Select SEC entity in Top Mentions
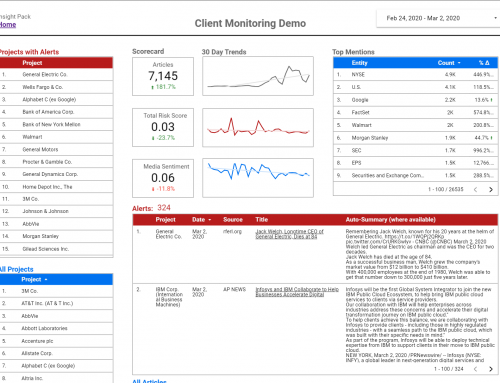 click(x=415, y=150)
